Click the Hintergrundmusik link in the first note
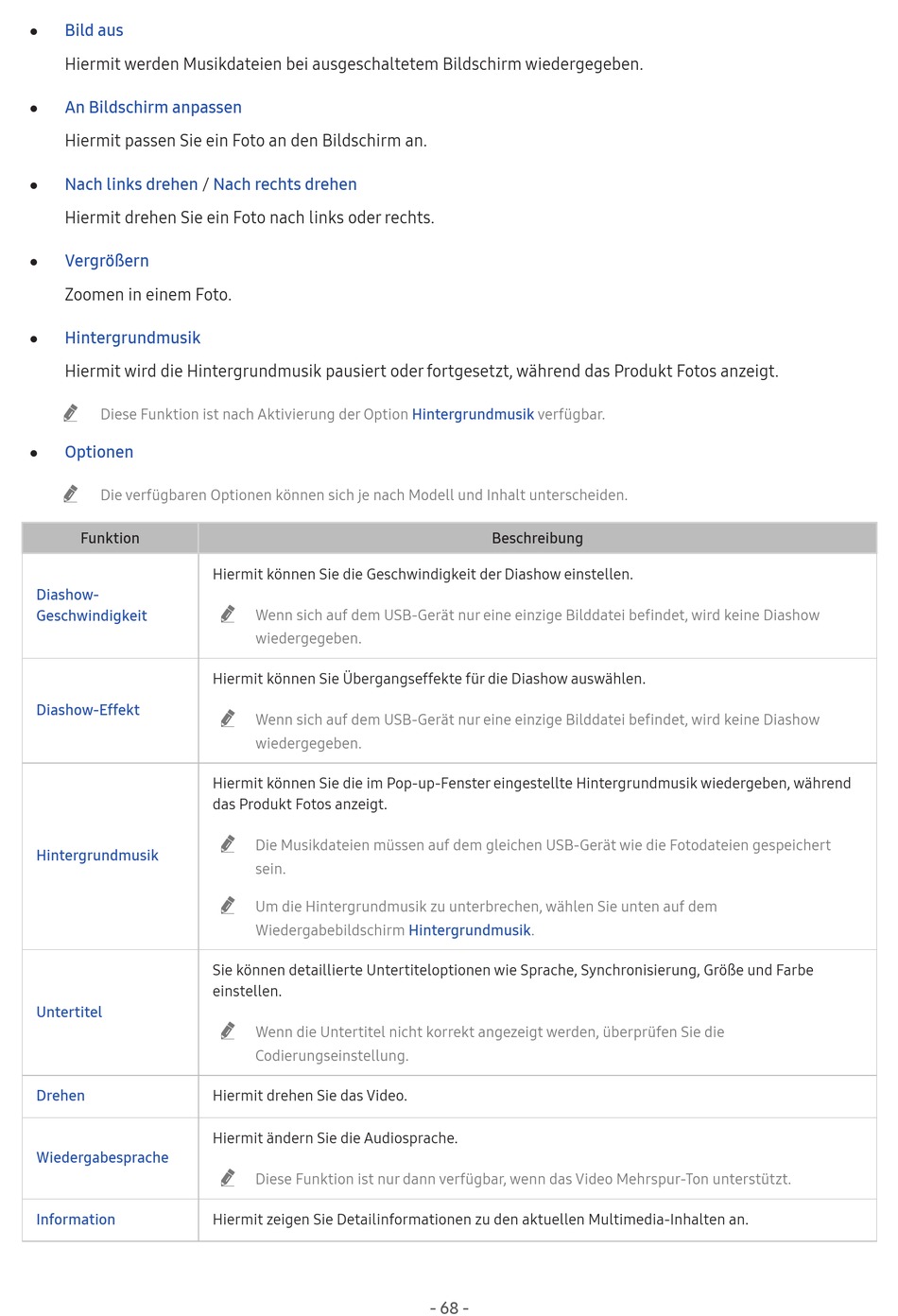 pyautogui.click(x=473, y=414)
